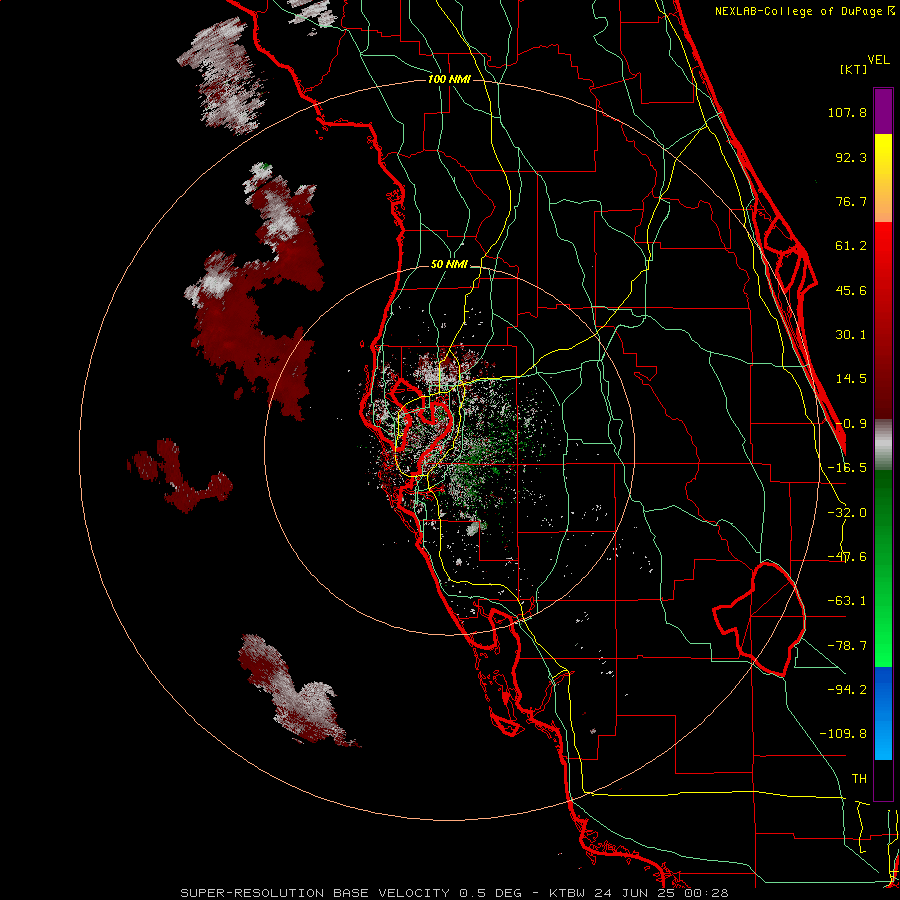Select the blue segment of the color bar
Viewport: 900px width, 900px height.
click(883, 713)
